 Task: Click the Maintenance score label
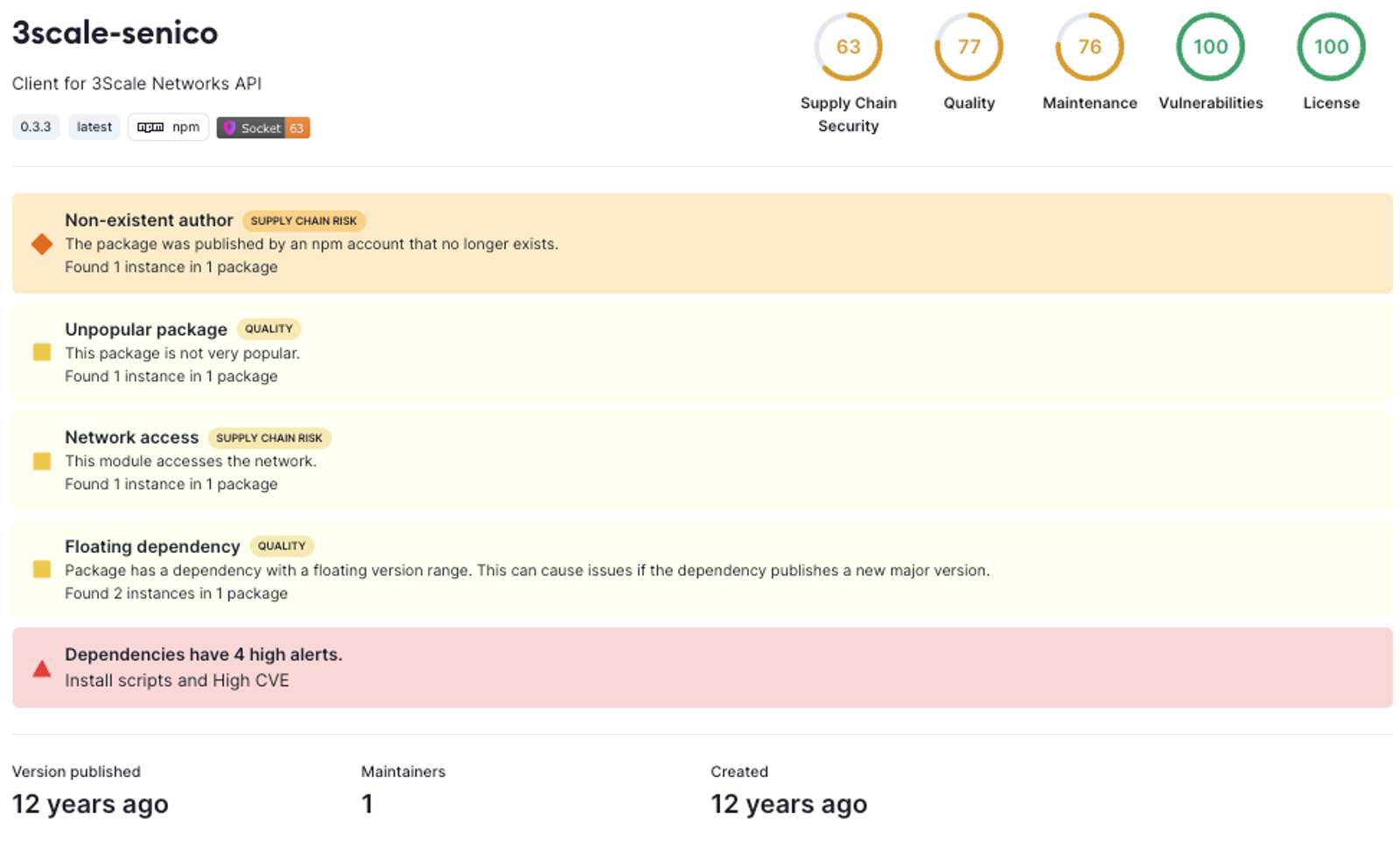point(1089,103)
